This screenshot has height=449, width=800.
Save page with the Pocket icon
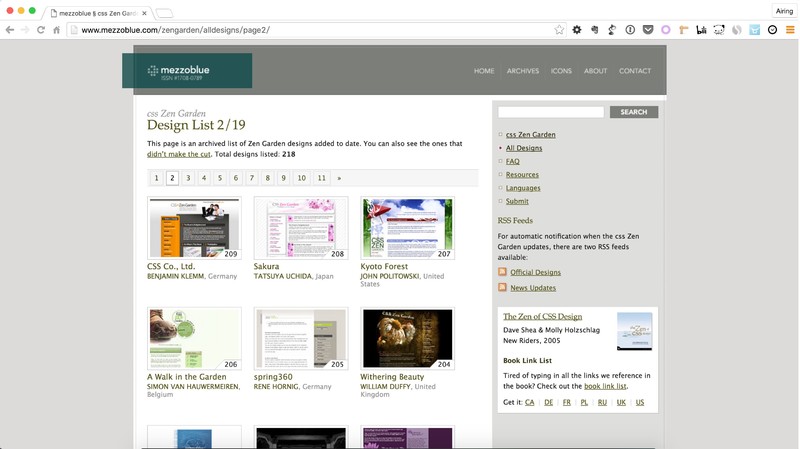pyautogui.click(x=648, y=30)
